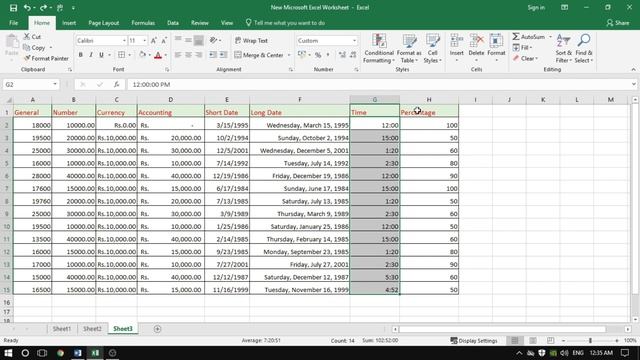640x360 pixels.
Task: Apply the Comma Style format
Action: (328, 55)
